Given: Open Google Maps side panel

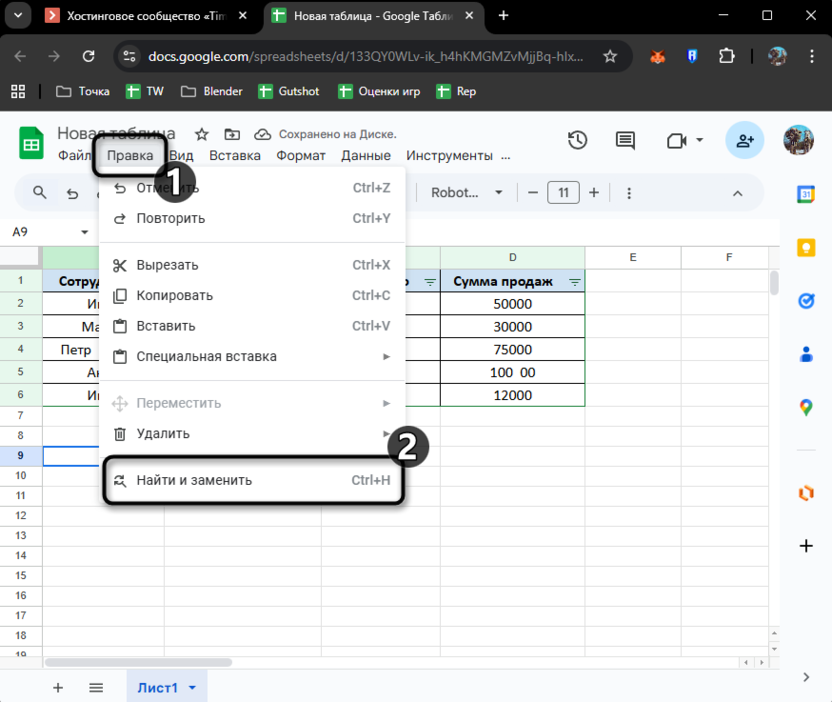Looking at the screenshot, I should [806, 407].
